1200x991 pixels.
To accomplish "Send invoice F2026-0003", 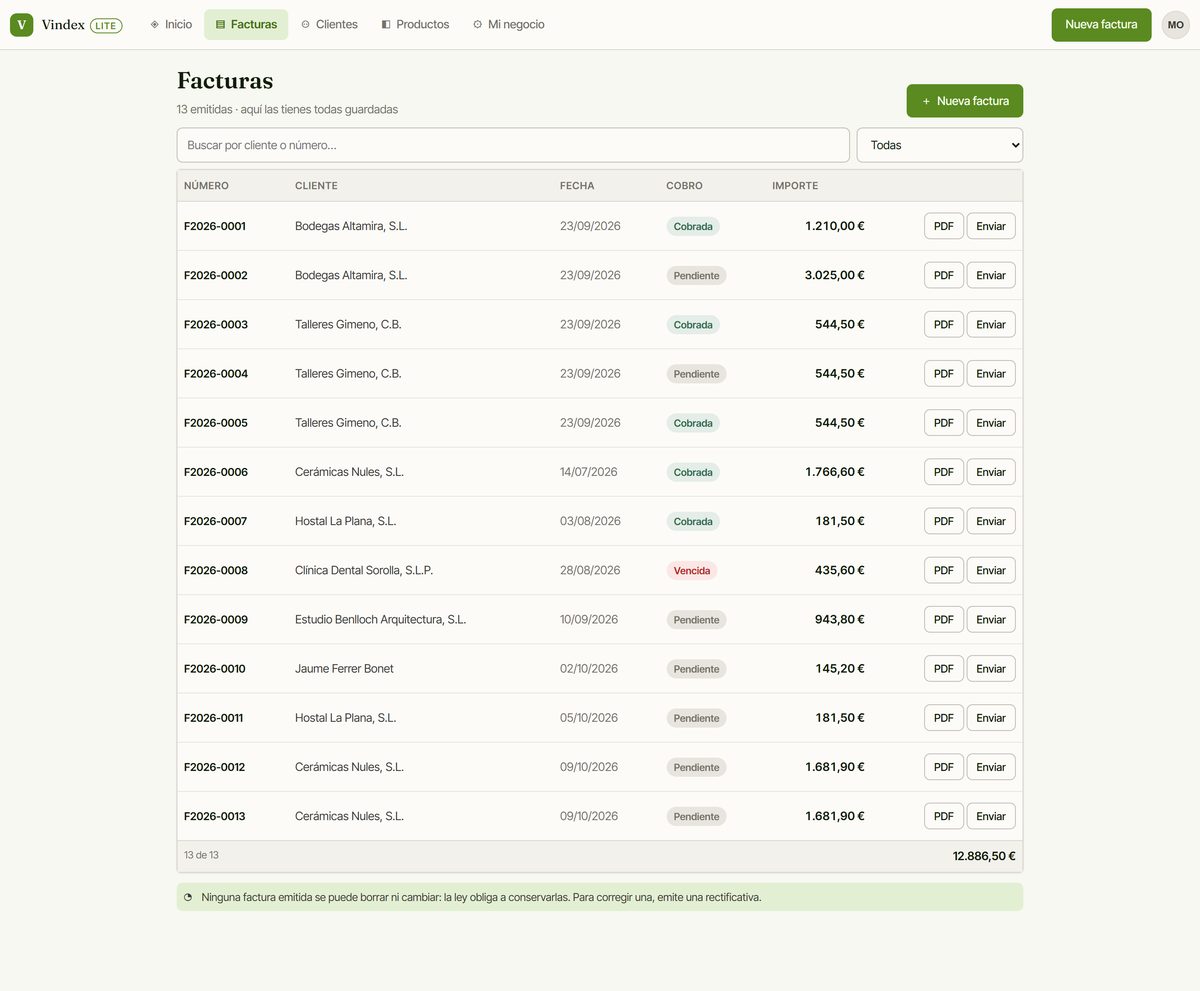I will point(991,324).
